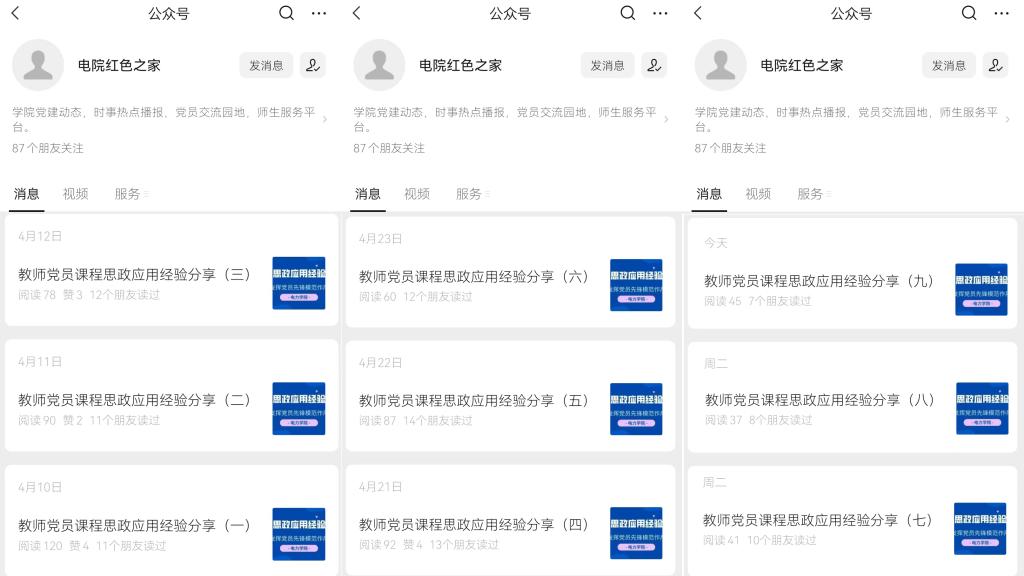This screenshot has height=576, width=1024.
Task: Select the 视频 tab on the middle screen
Action: pos(417,194)
